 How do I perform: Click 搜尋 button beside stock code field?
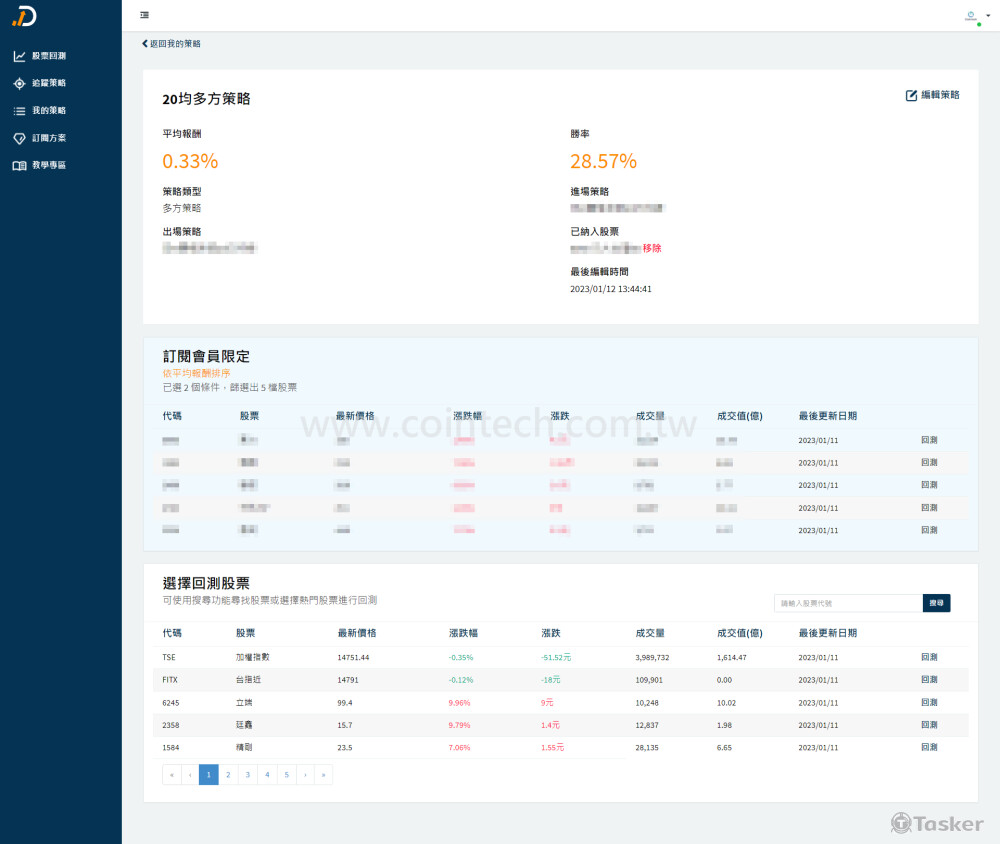point(936,603)
